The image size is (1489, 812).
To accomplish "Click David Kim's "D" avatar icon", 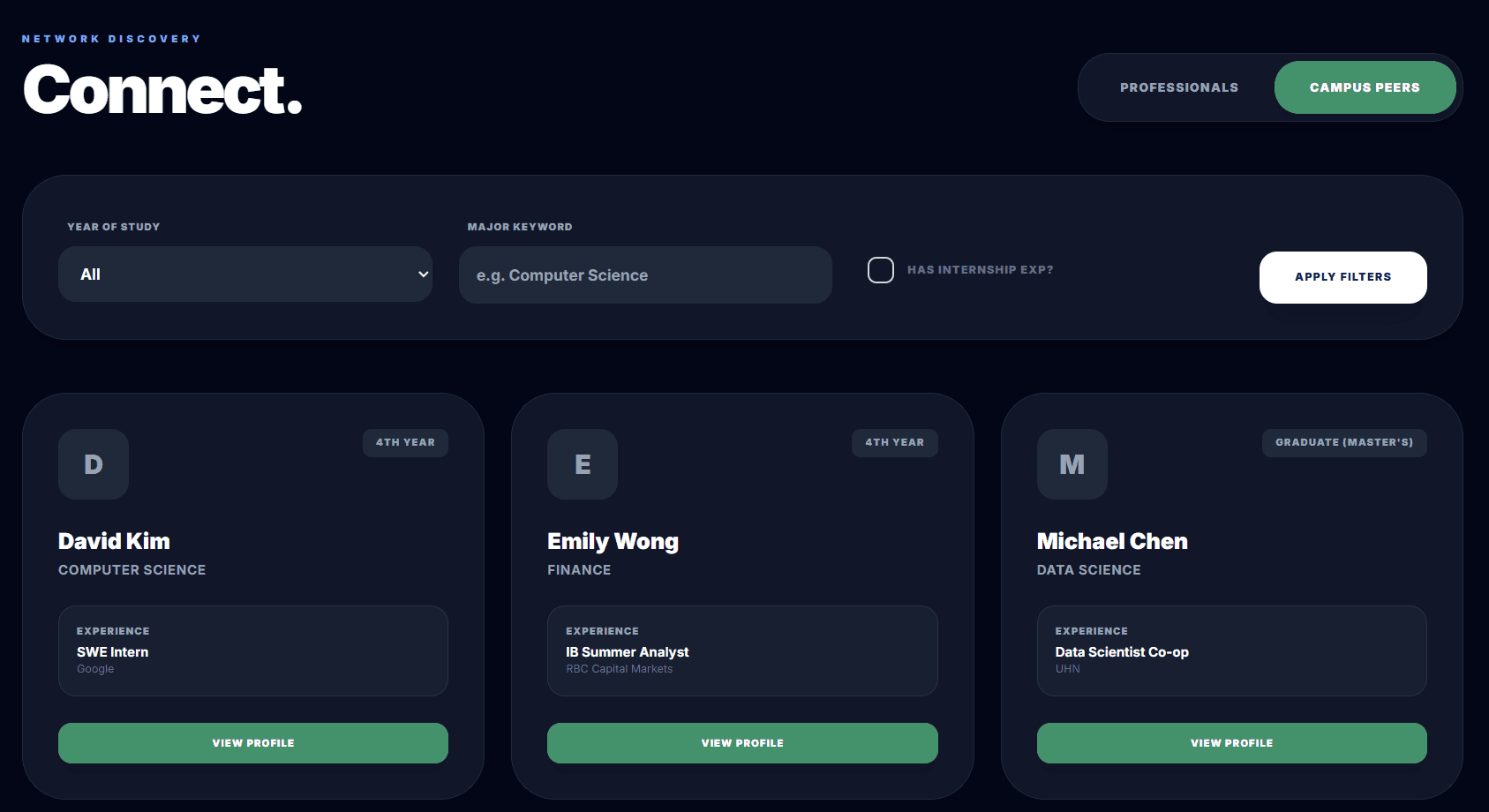I will point(93,464).
